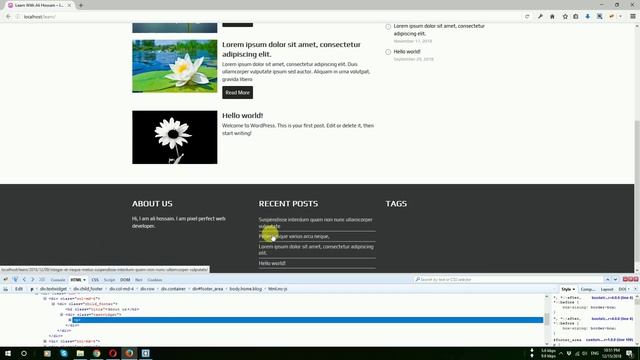
Task: Open File Explorer from the taskbar
Action: [x=80, y=353]
